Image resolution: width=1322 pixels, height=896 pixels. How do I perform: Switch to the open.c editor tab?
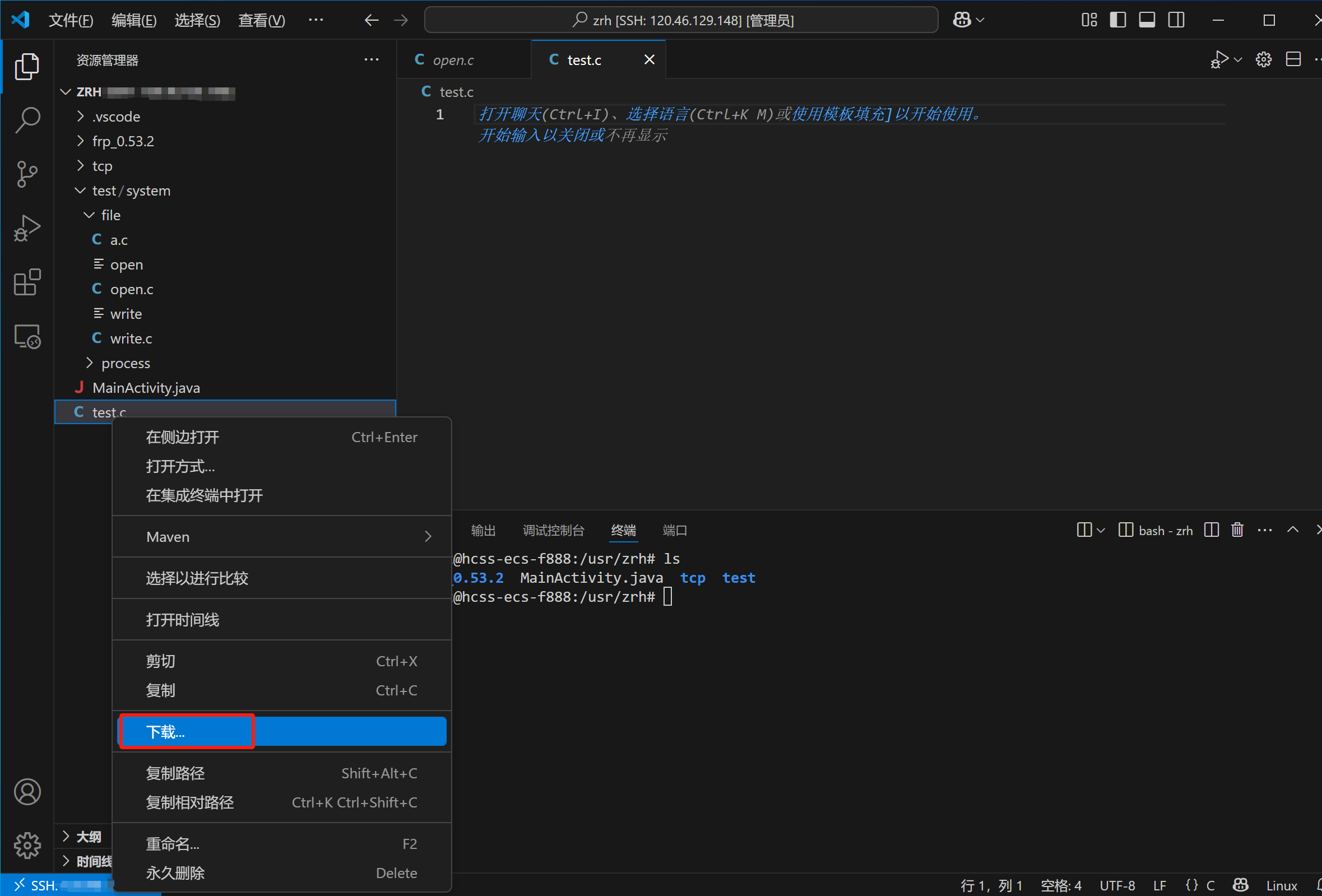tap(452, 60)
